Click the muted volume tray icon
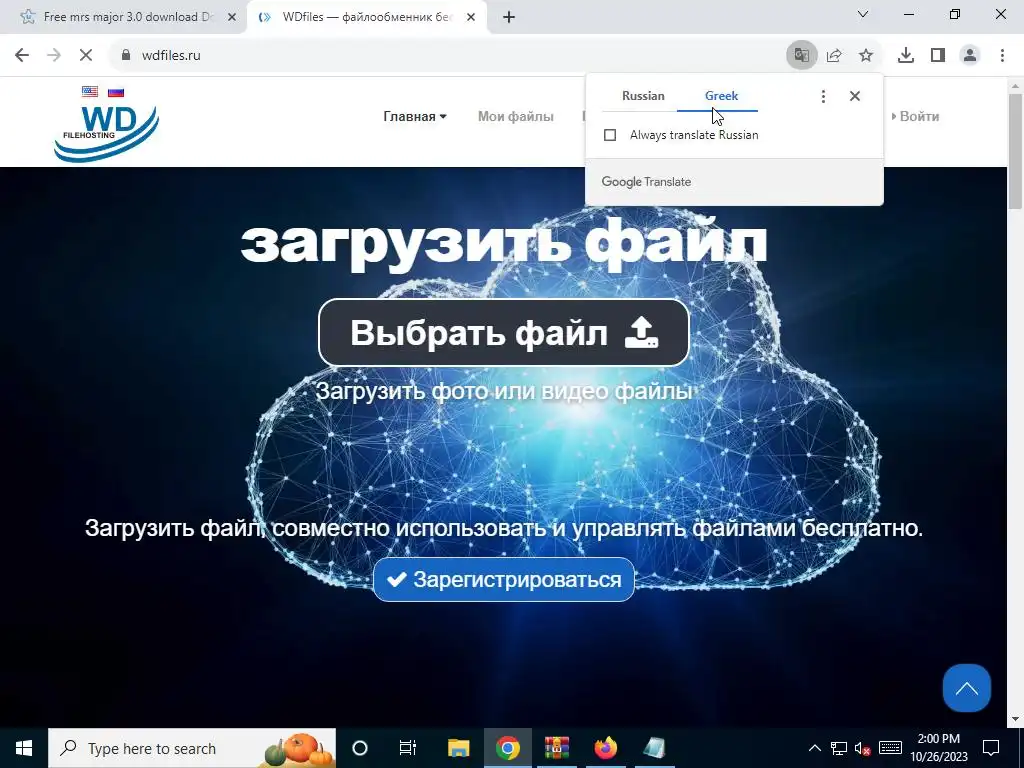The image size is (1024, 768). point(863,748)
